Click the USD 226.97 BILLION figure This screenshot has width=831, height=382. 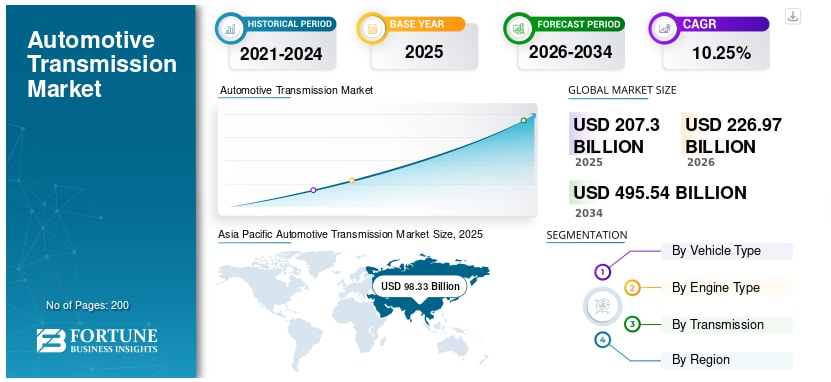[x=733, y=136]
